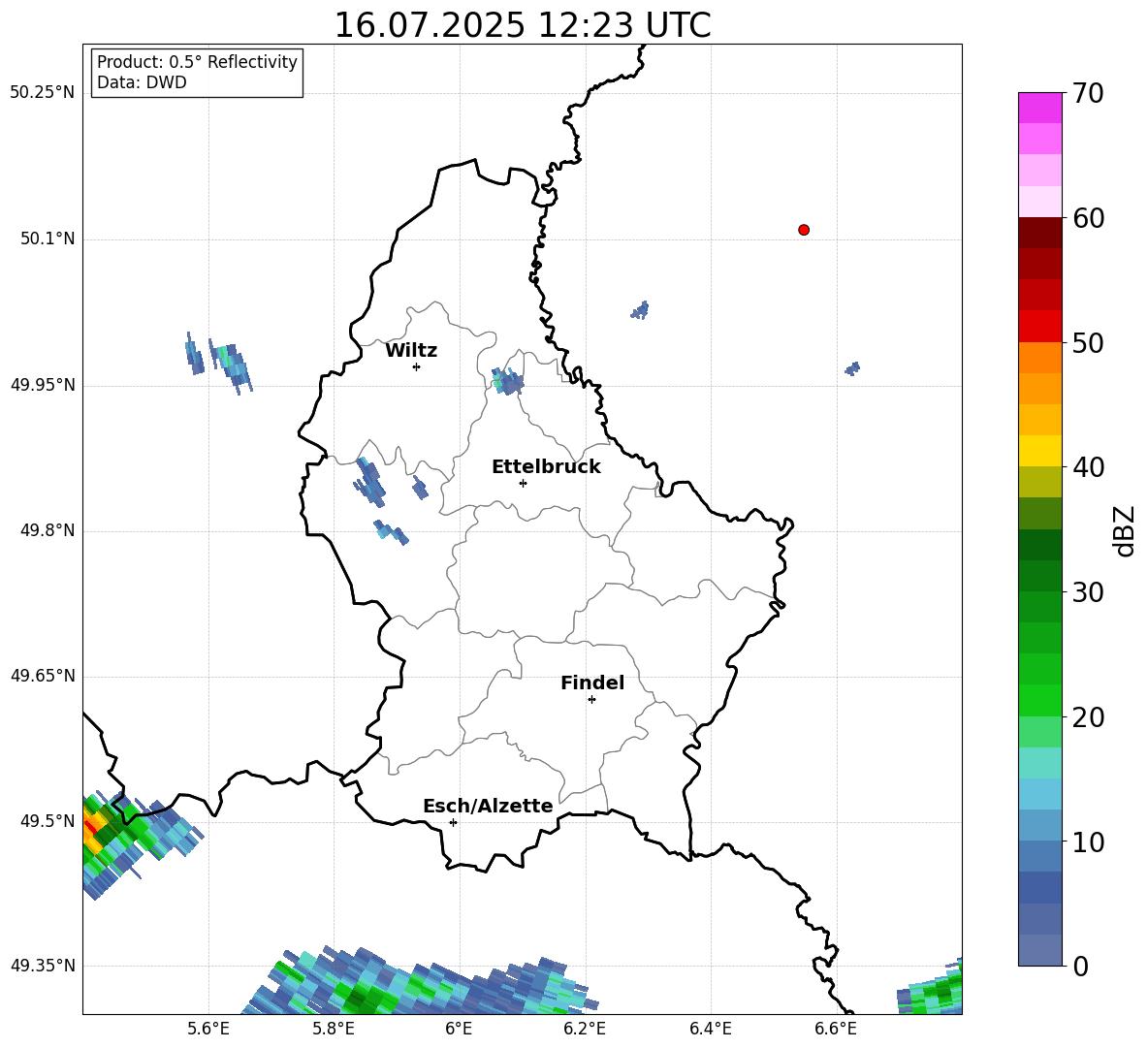
Task: Click the Ettelbruck city label
Action: [546, 467]
